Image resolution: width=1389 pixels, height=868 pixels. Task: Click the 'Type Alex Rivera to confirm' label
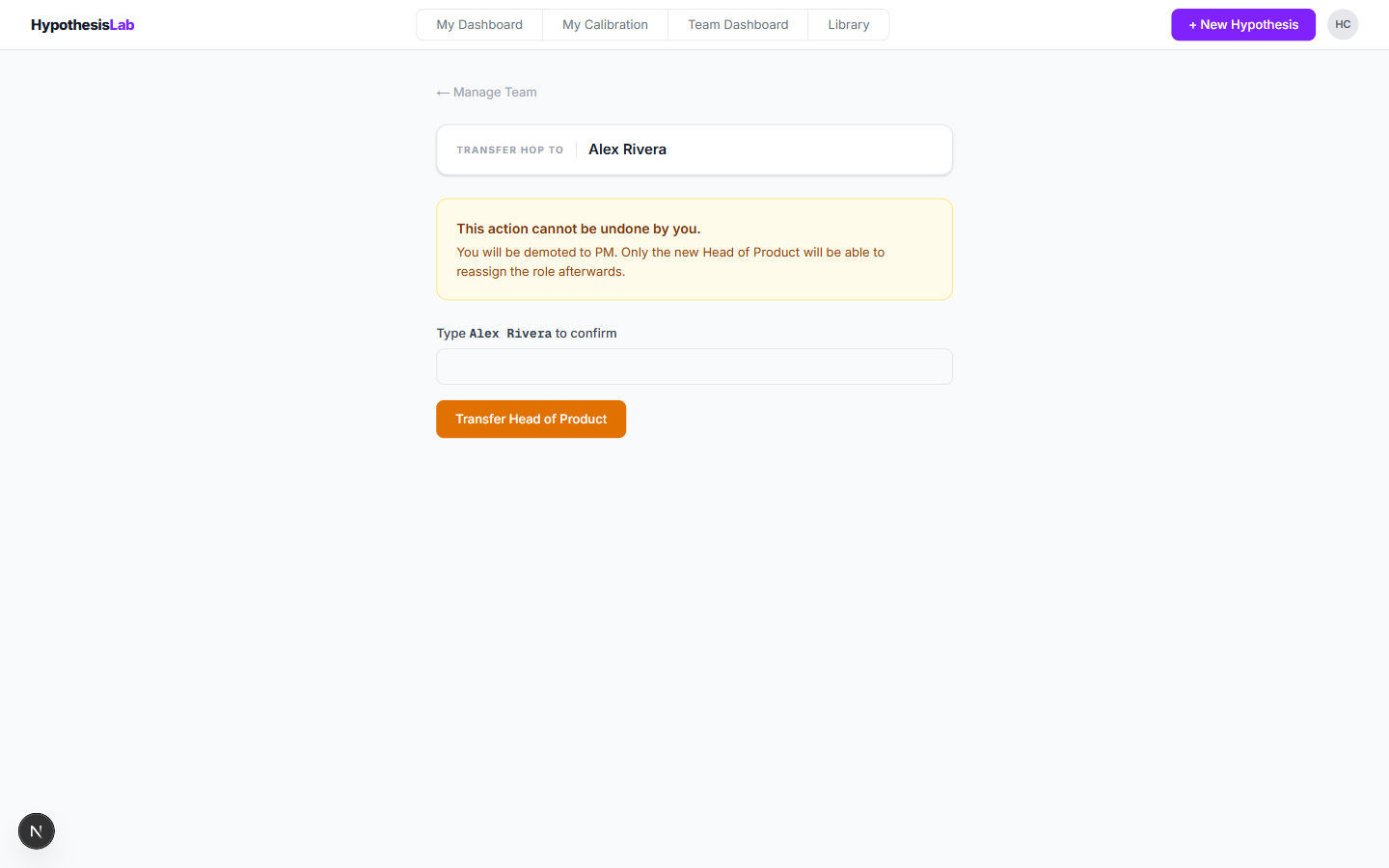(x=527, y=334)
